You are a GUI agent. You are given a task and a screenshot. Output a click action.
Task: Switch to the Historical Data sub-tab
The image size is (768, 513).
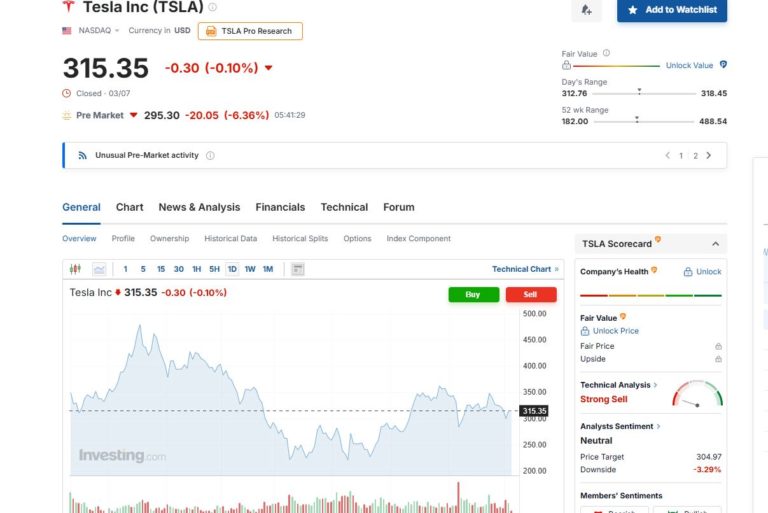[x=230, y=239]
